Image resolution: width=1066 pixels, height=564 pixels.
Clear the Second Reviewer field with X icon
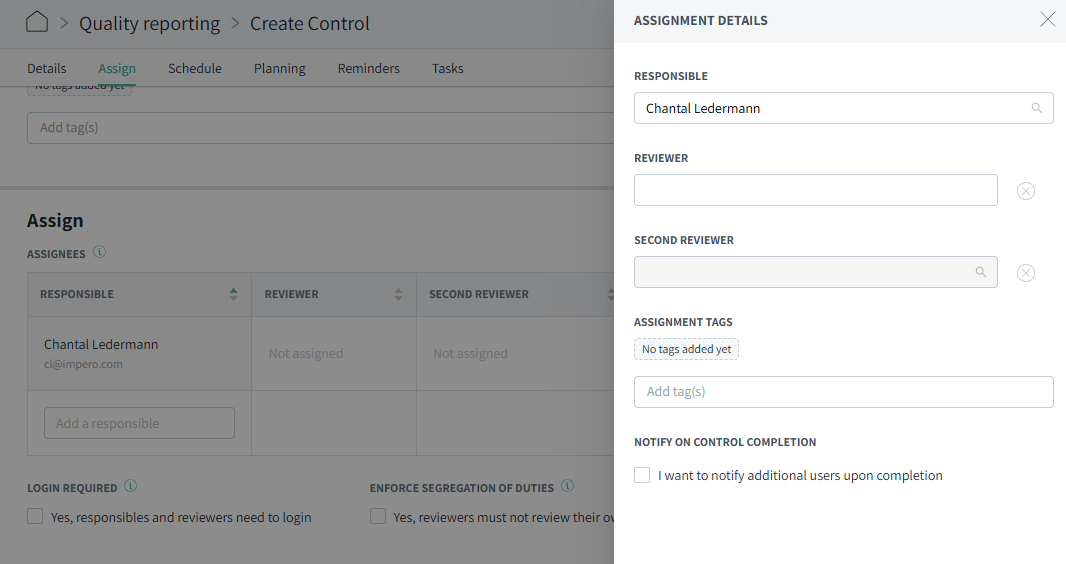pos(1025,273)
